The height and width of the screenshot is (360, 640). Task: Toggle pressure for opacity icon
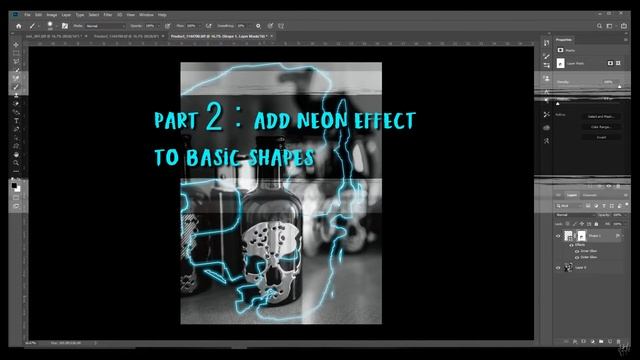coord(167,26)
